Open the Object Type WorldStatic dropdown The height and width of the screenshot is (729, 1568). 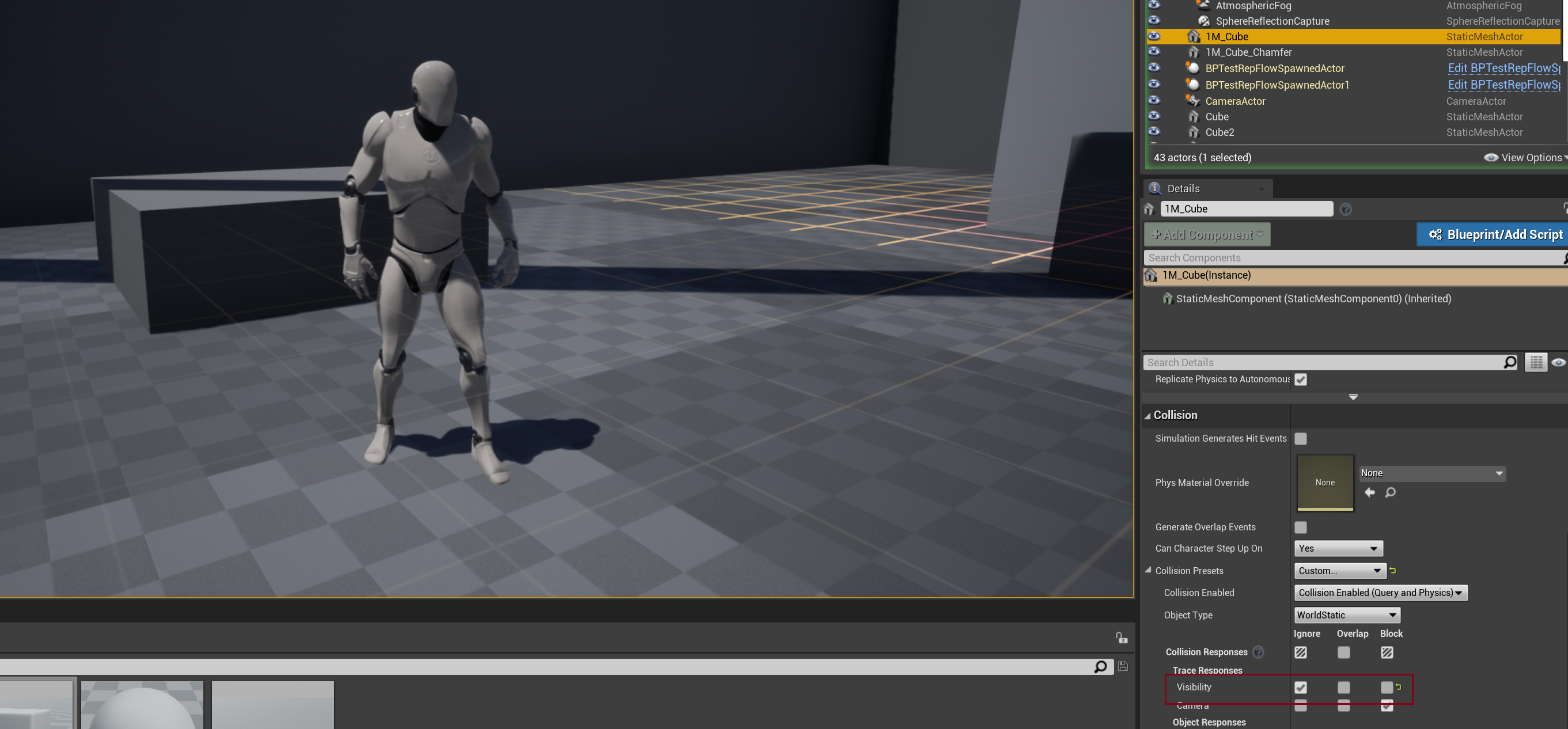tap(1347, 614)
